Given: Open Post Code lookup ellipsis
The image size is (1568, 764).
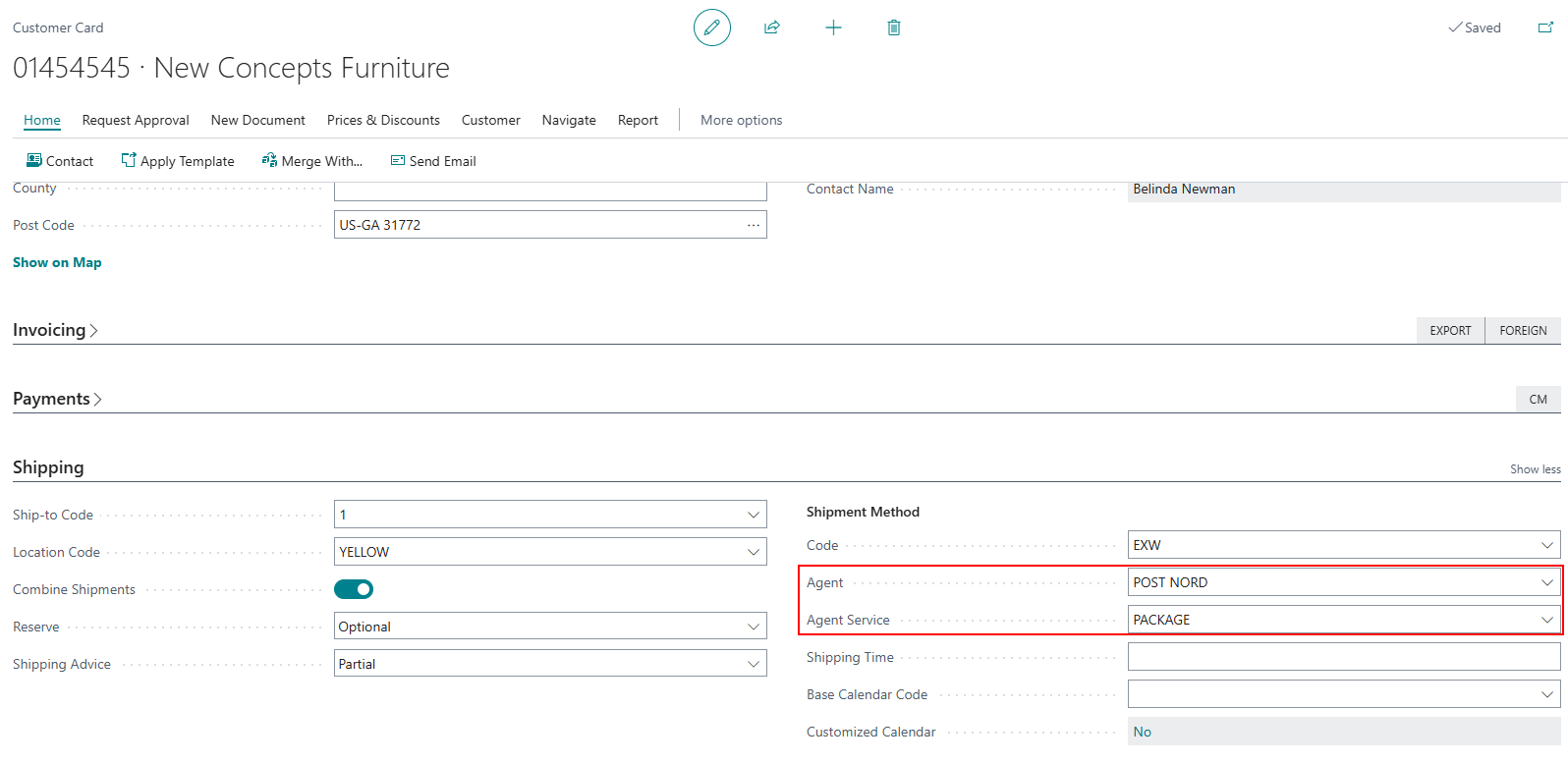Looking at the screenshot, I should point(754,225).
